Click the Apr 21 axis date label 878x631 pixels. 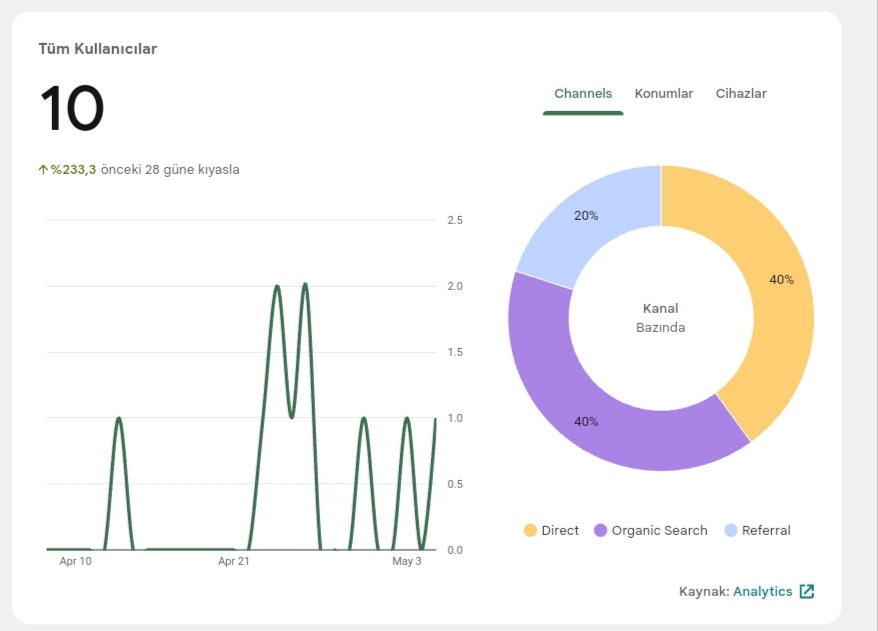point(233,561)
